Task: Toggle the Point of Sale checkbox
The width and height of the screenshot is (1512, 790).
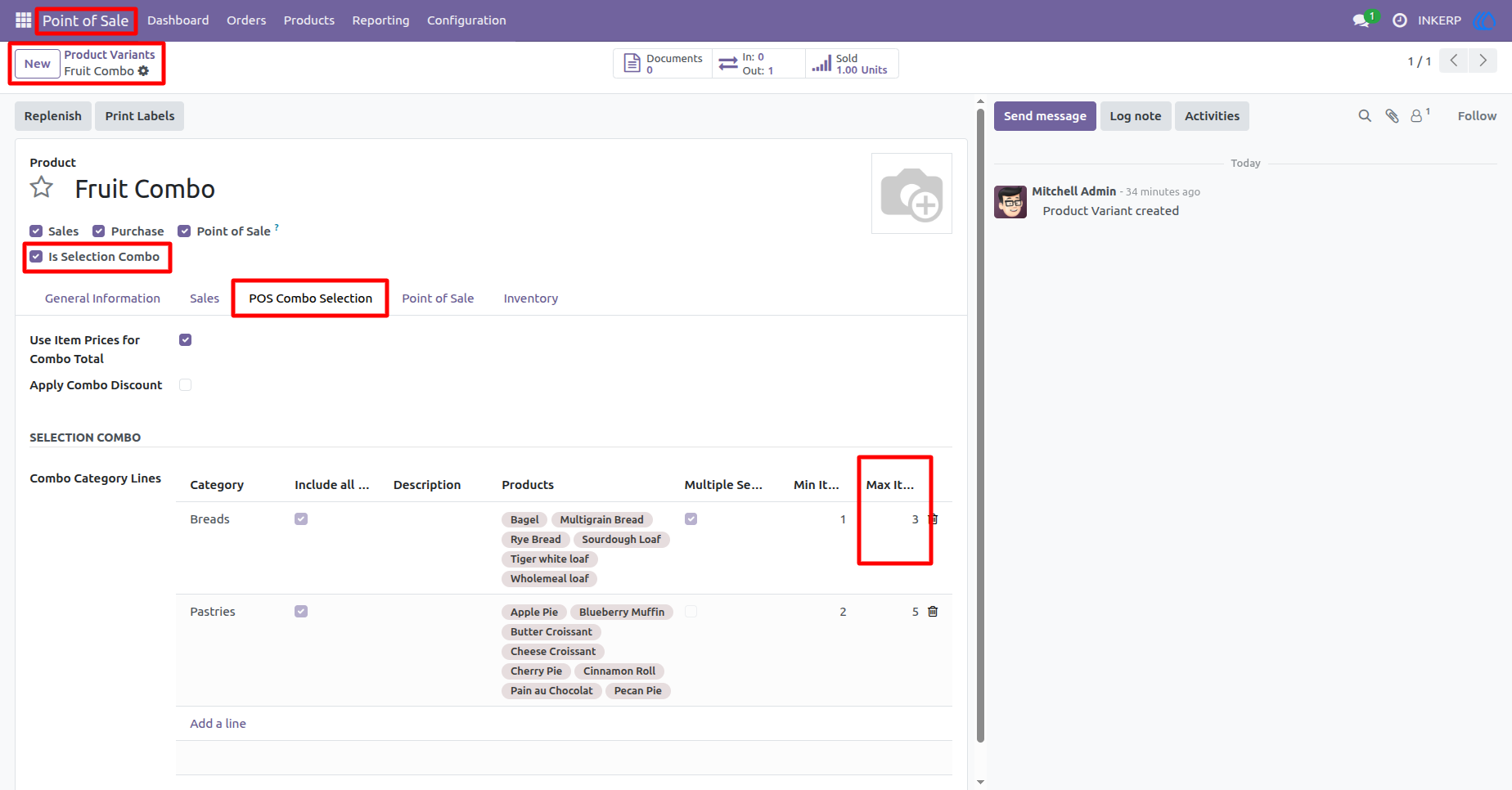Action: pyautogui.click(x=184, y=231)
